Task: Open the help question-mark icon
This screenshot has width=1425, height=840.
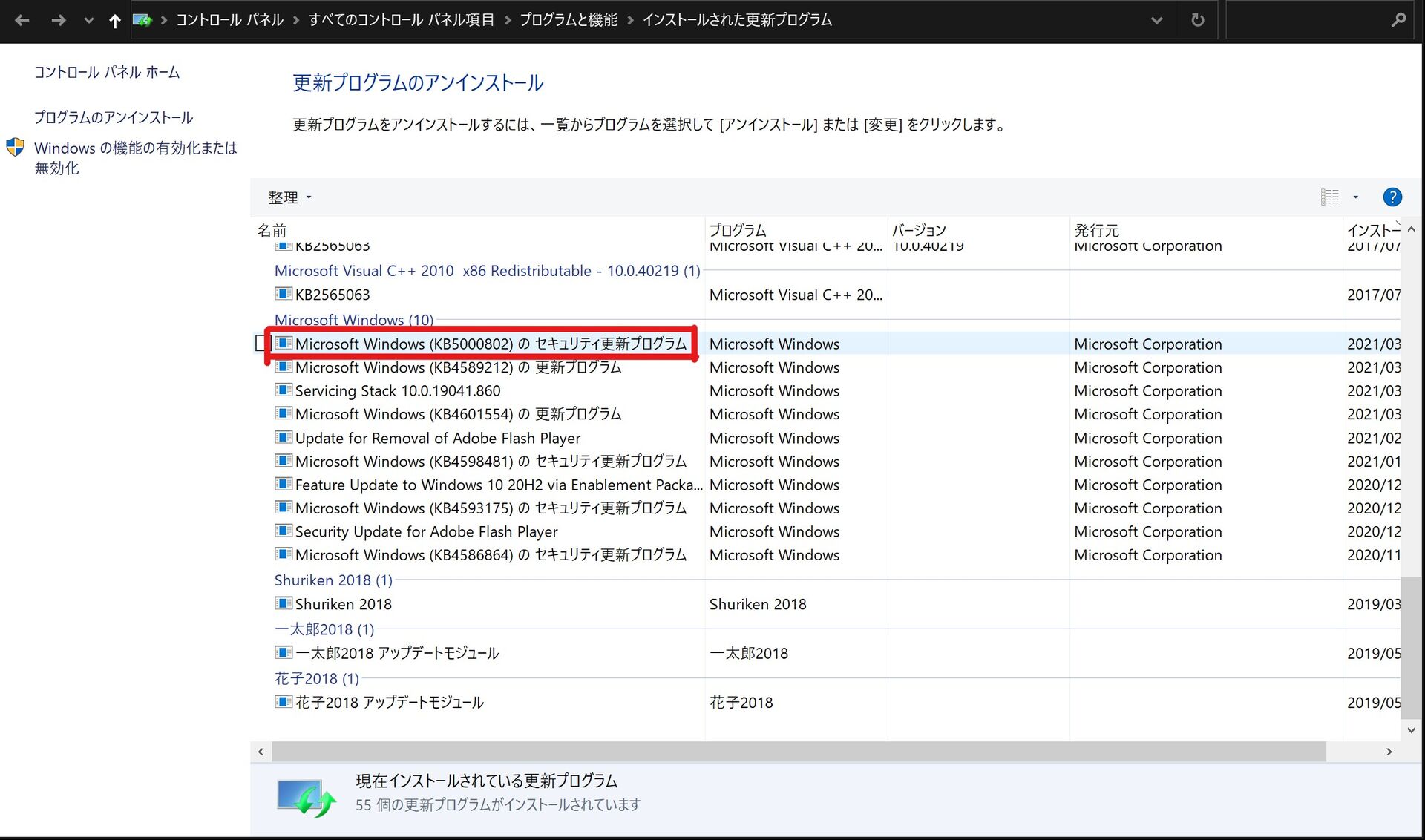Action: pyautogui.click(x=1392, y=197)
